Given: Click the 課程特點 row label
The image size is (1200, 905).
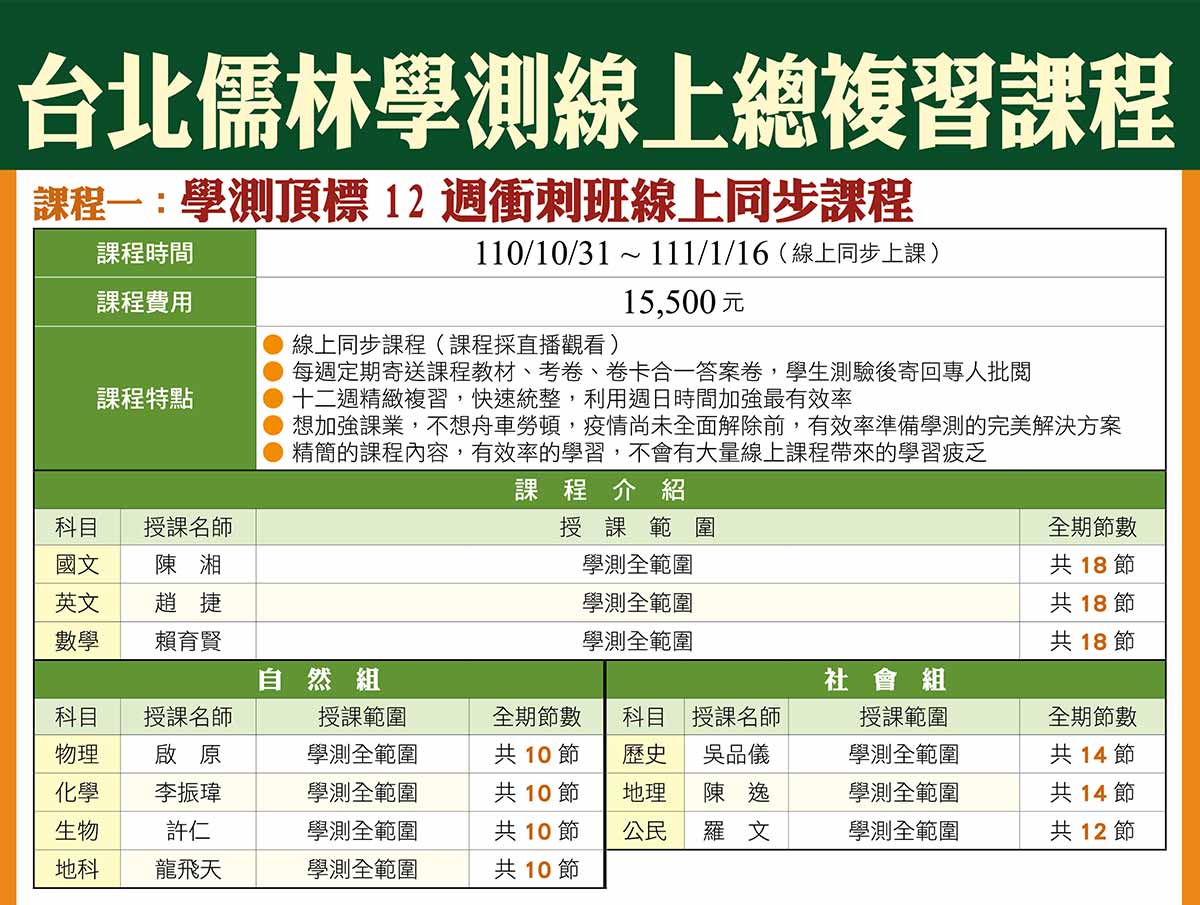Looking at the screenshot, I should point(145,398).
